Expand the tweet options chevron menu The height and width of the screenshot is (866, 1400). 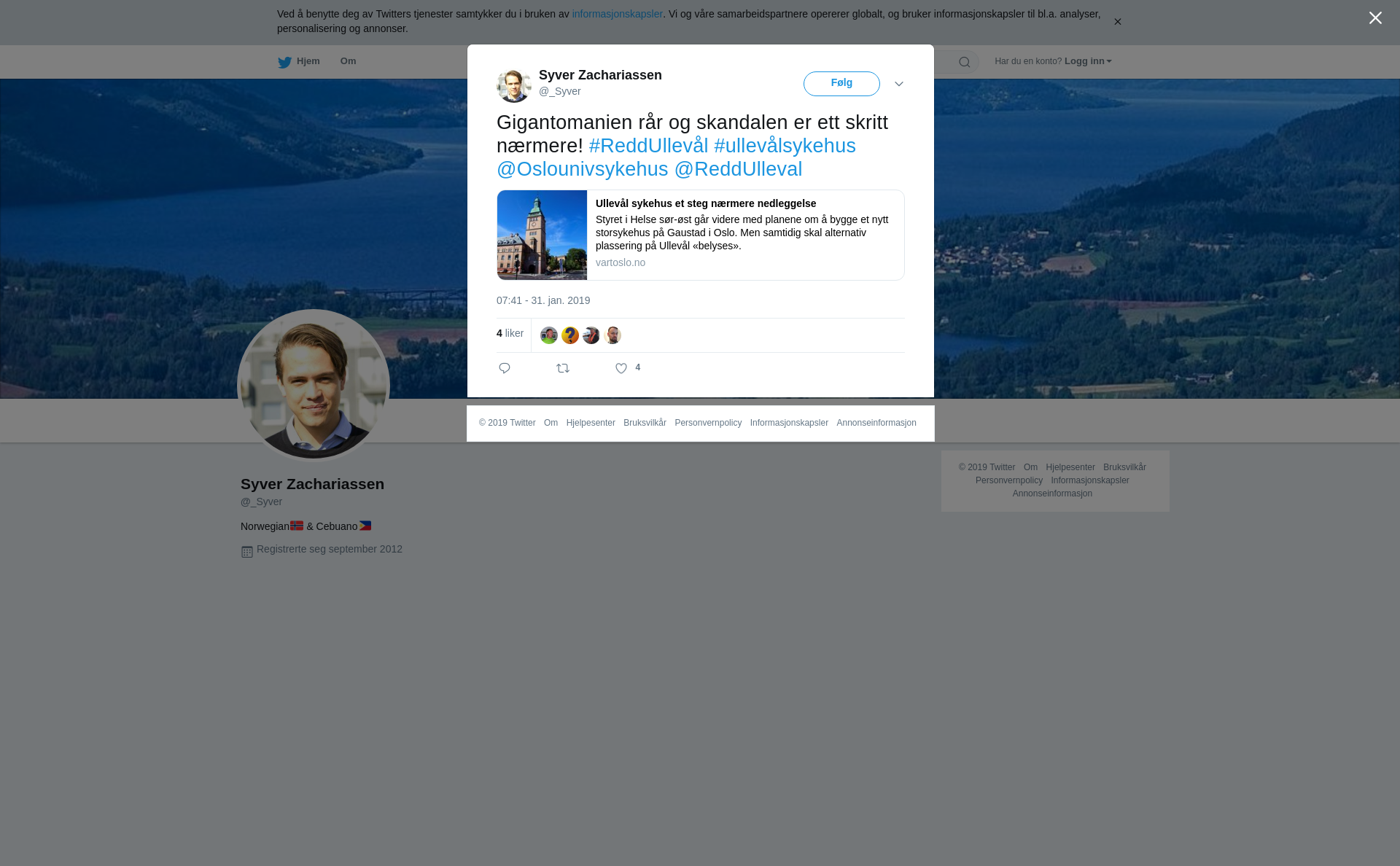(899, 84)
